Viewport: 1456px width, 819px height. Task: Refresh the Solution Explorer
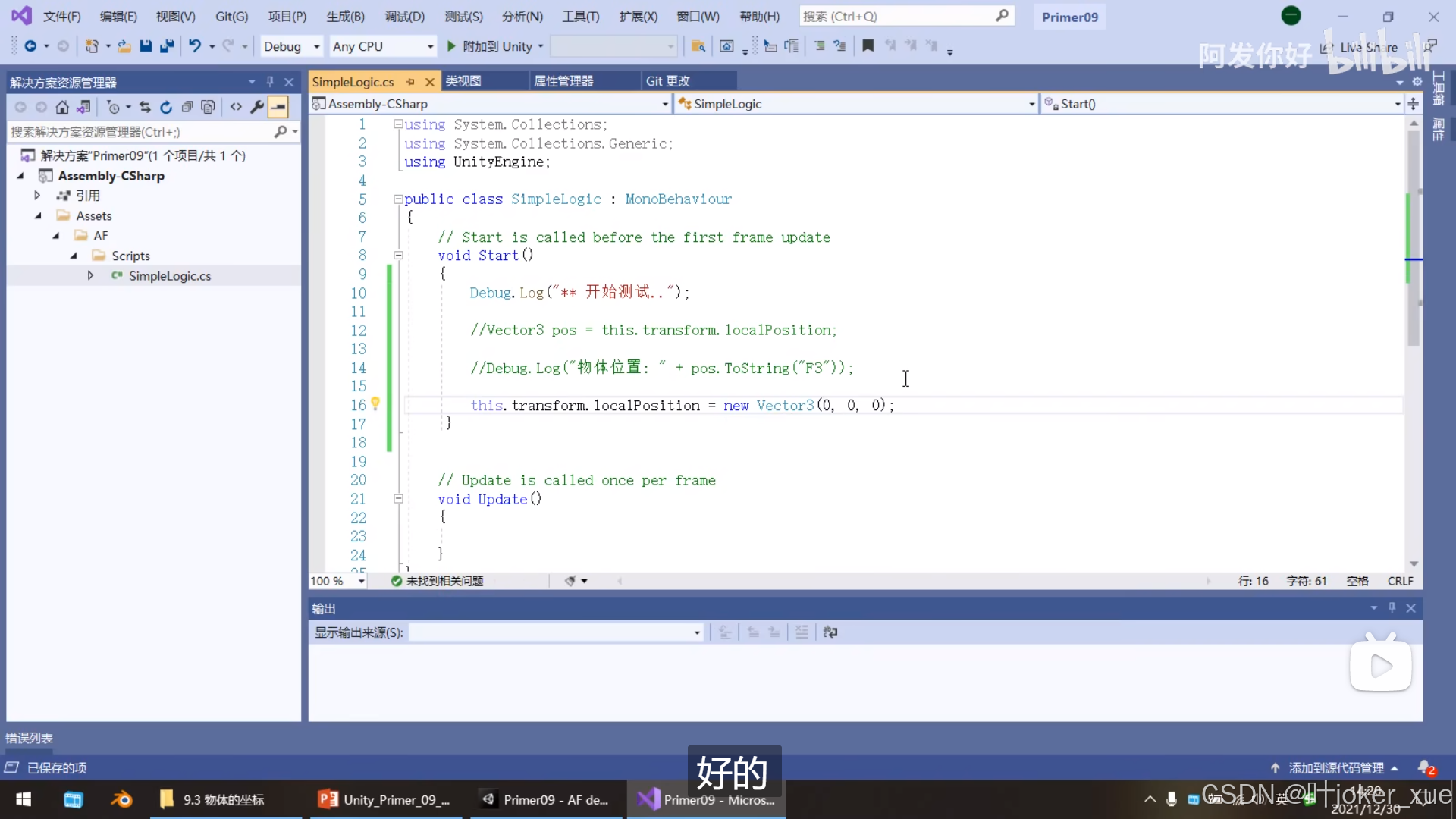(166, 107)
